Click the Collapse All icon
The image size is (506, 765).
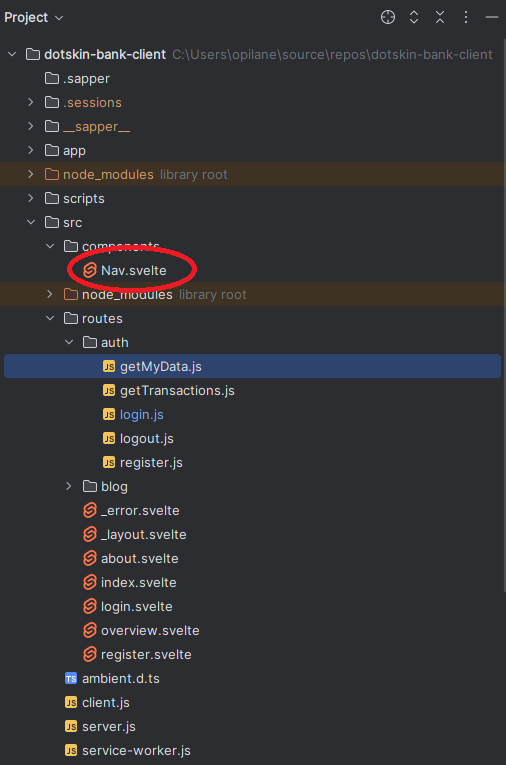(440, 18)
